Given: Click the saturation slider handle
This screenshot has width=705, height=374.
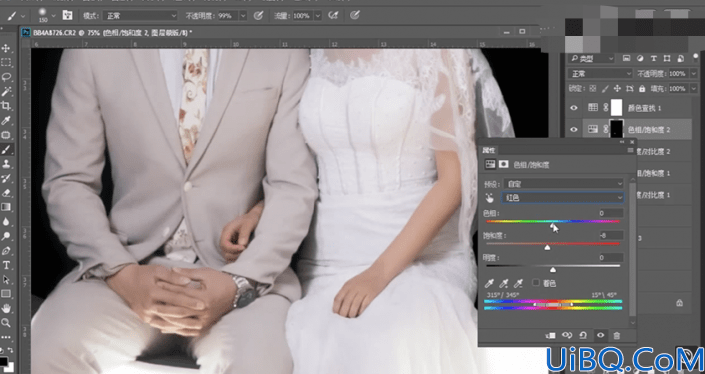Looking at the screenshot, I should pos(547,248).
